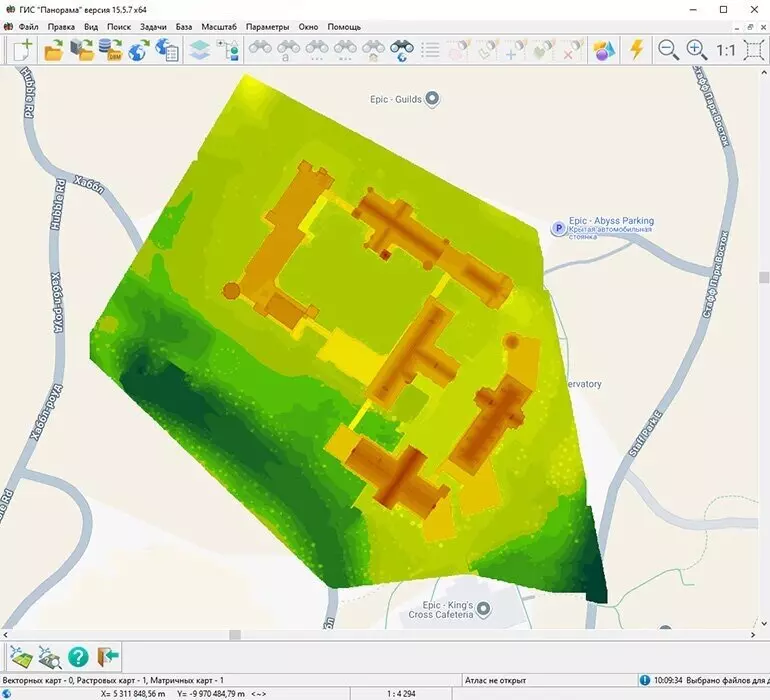Click active binoculars with globe icon

coord(402,50)
